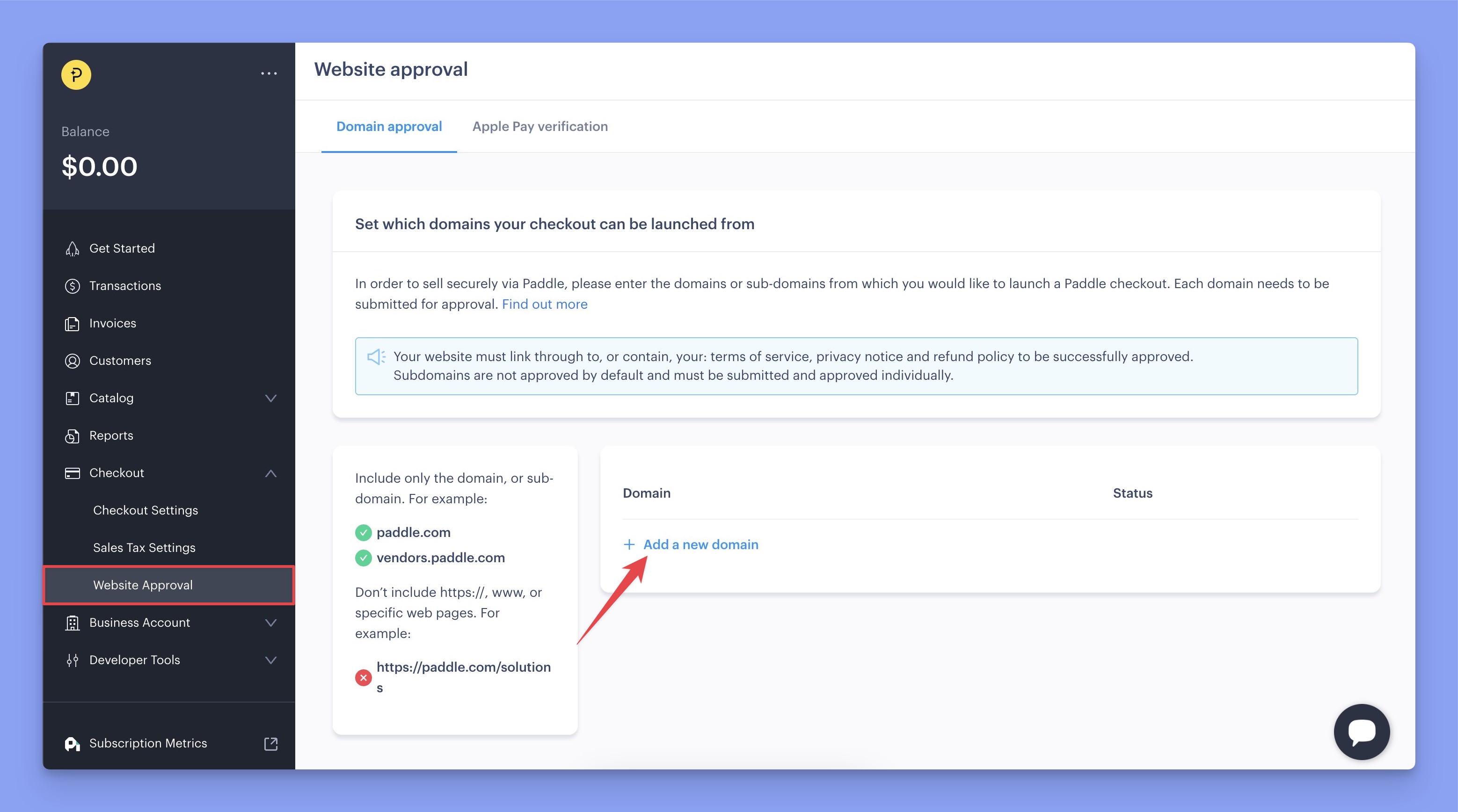Click the Business Account label
This screenshot has height=812, width=1458.
tap(140, 623)
